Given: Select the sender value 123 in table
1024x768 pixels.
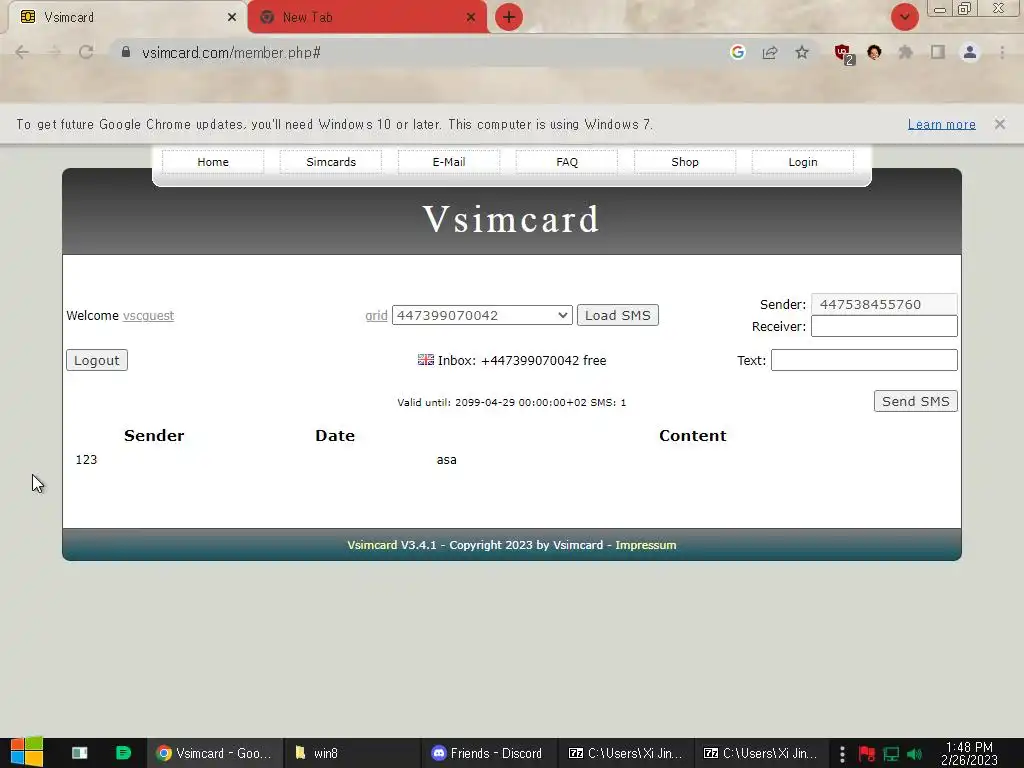Looking at the screenshot, I should [x=86, y=460].
